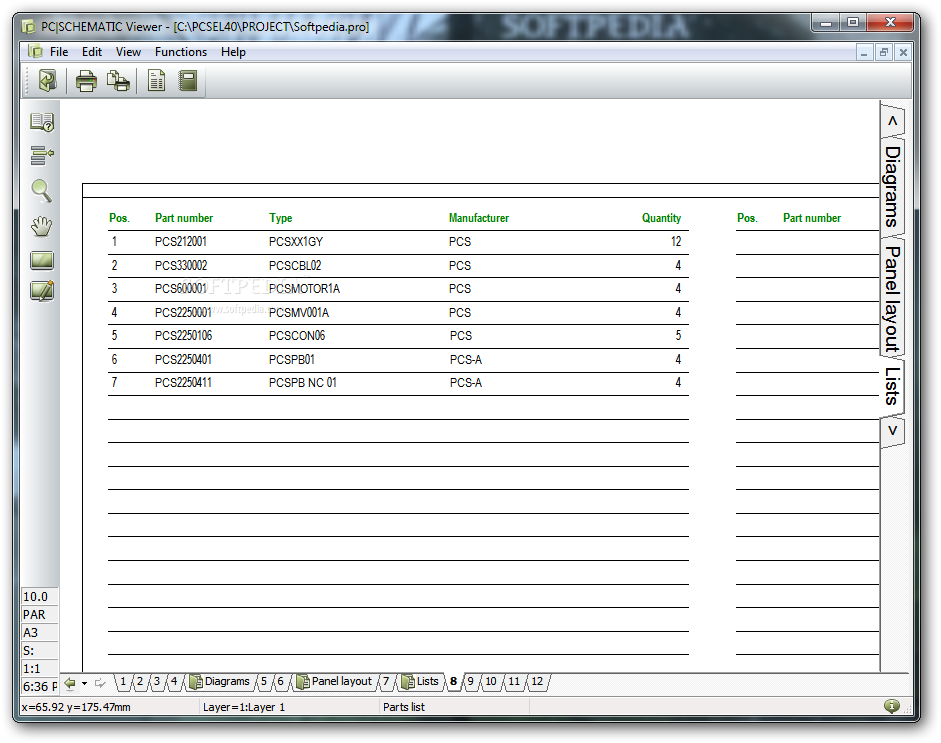Click the 10.0 grid value field
Viewport: 941px width, 743px height.
click(x=40, y=597)
